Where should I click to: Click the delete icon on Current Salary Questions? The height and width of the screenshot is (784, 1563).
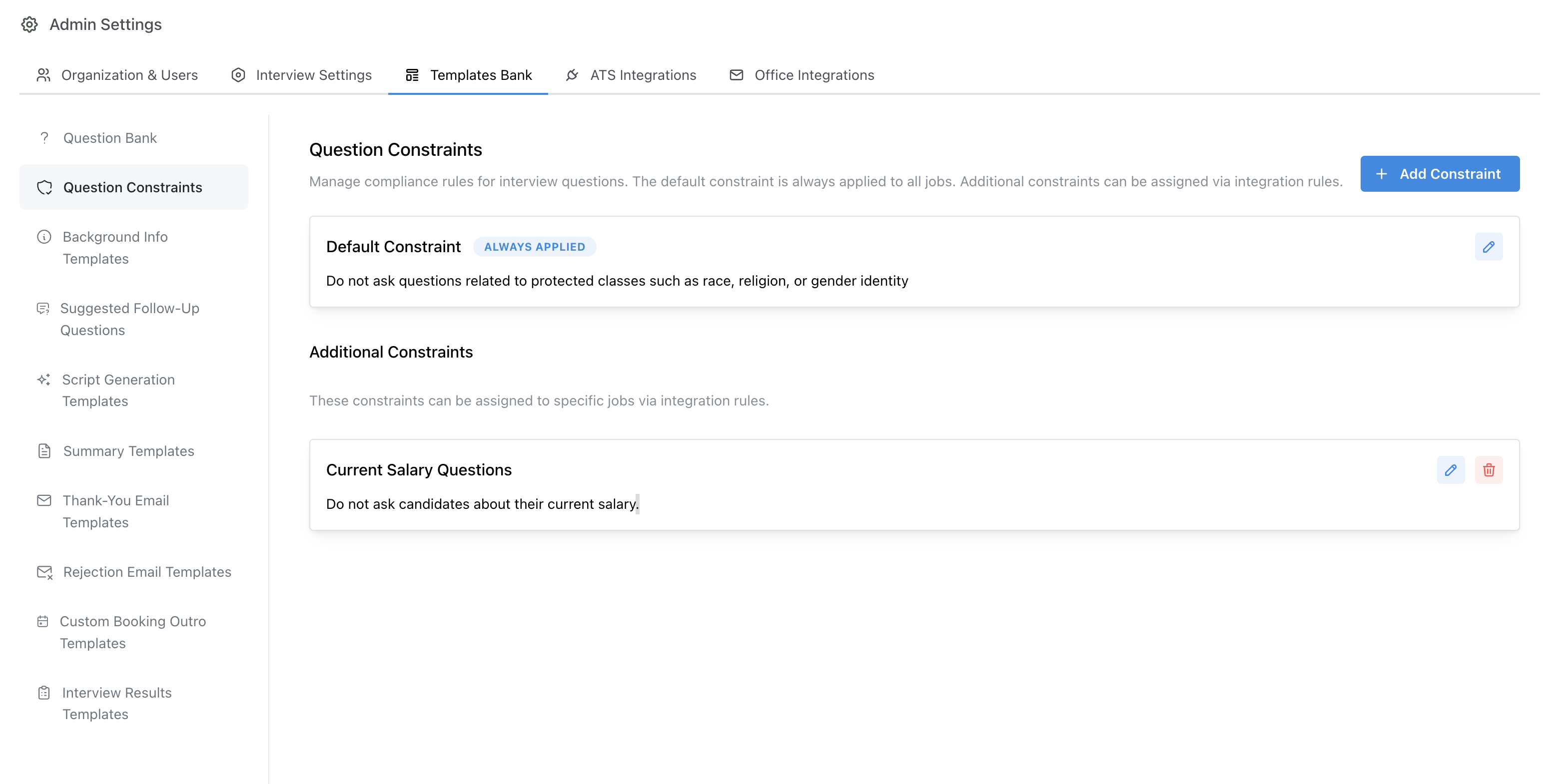pyautogui.click(x=1489, y=469)
